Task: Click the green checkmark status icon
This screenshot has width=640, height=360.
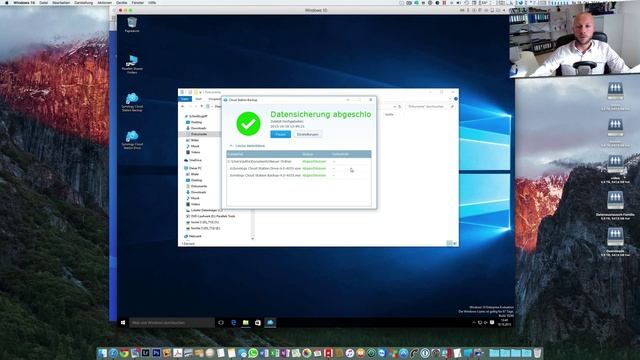Action: pyautogui.click(x=248, y=124)
